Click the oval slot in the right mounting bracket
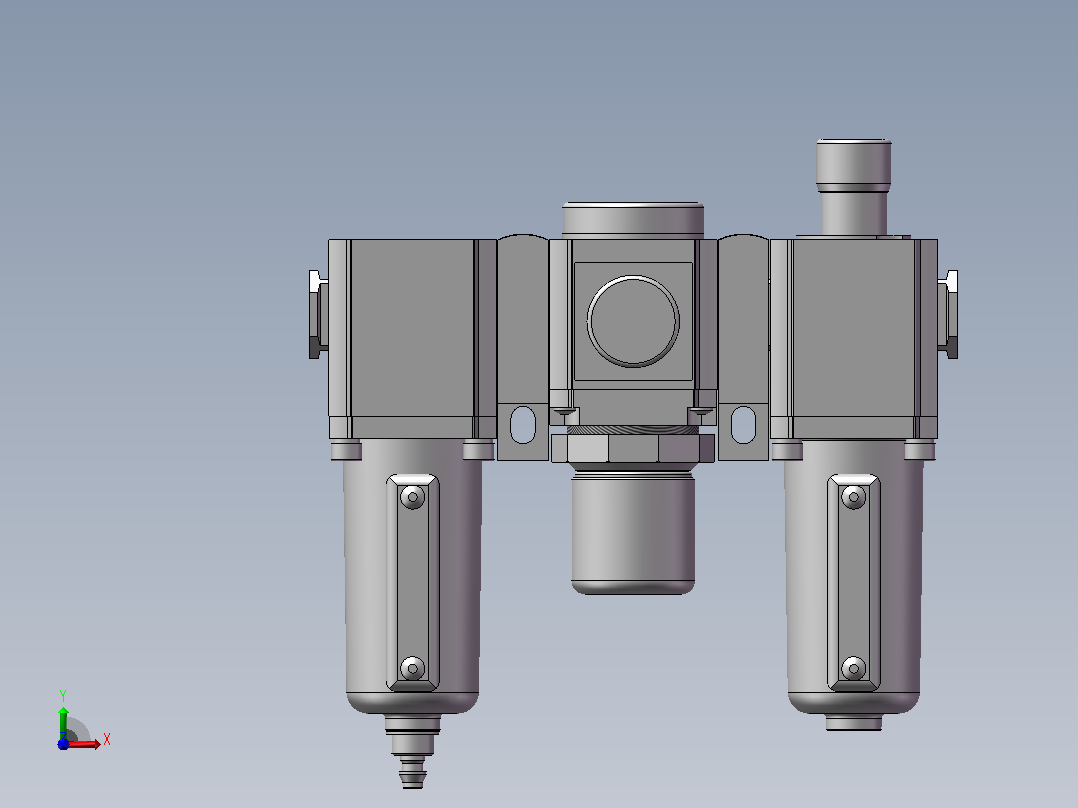 click(x=743, y=424)
